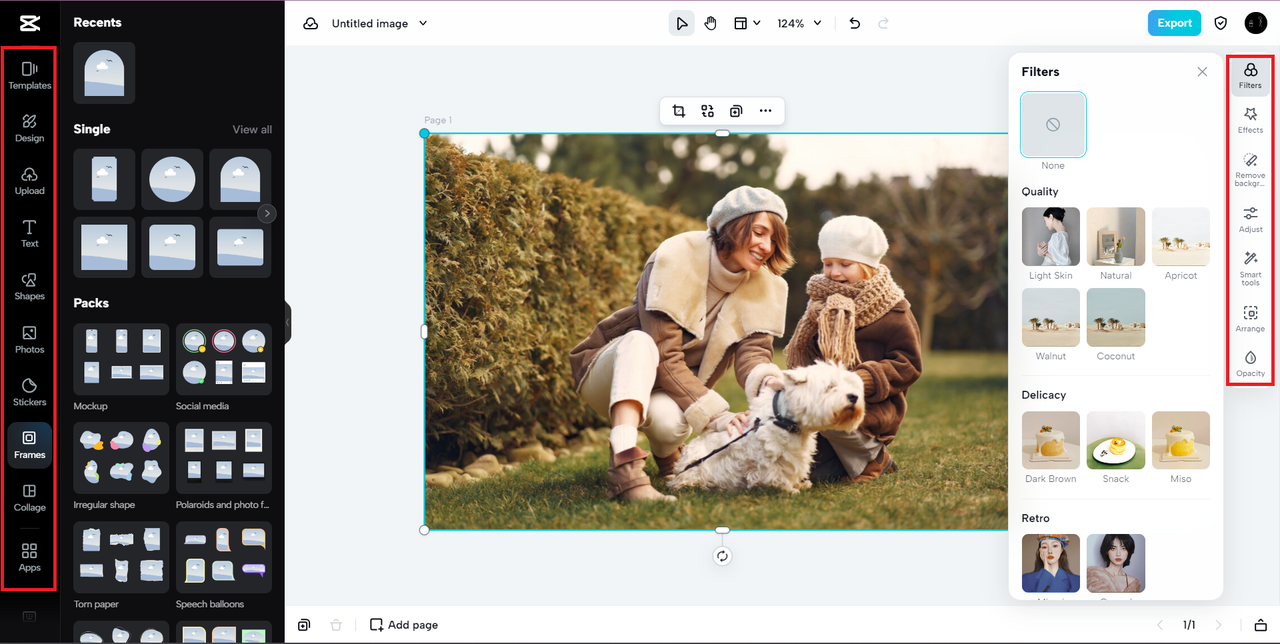The image size is (1280, 644).
Task: Expand the Untitled image title dropdown
Action: (x=423, y=23)
